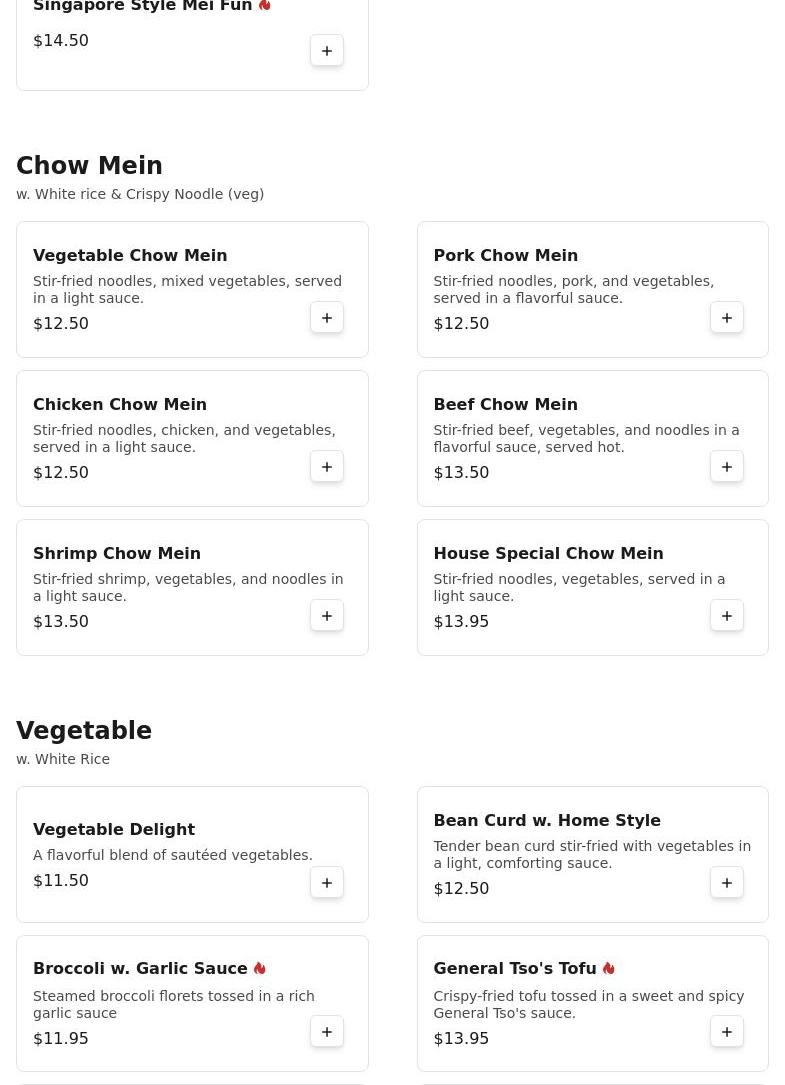Add General Tso's Tofu to cart
Image resolution: width=785 pixels, height=1085 pixels.
(x=727, y=1032)
